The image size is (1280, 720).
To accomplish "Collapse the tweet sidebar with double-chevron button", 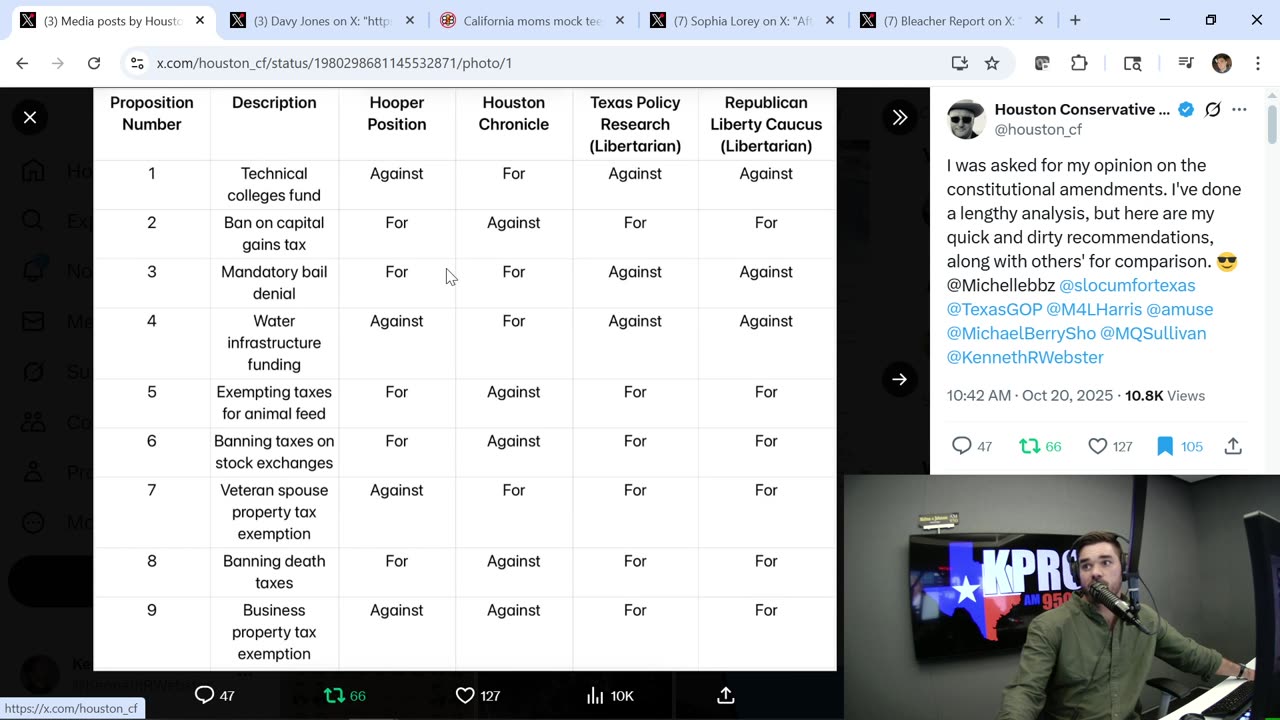I will (900, 117).
